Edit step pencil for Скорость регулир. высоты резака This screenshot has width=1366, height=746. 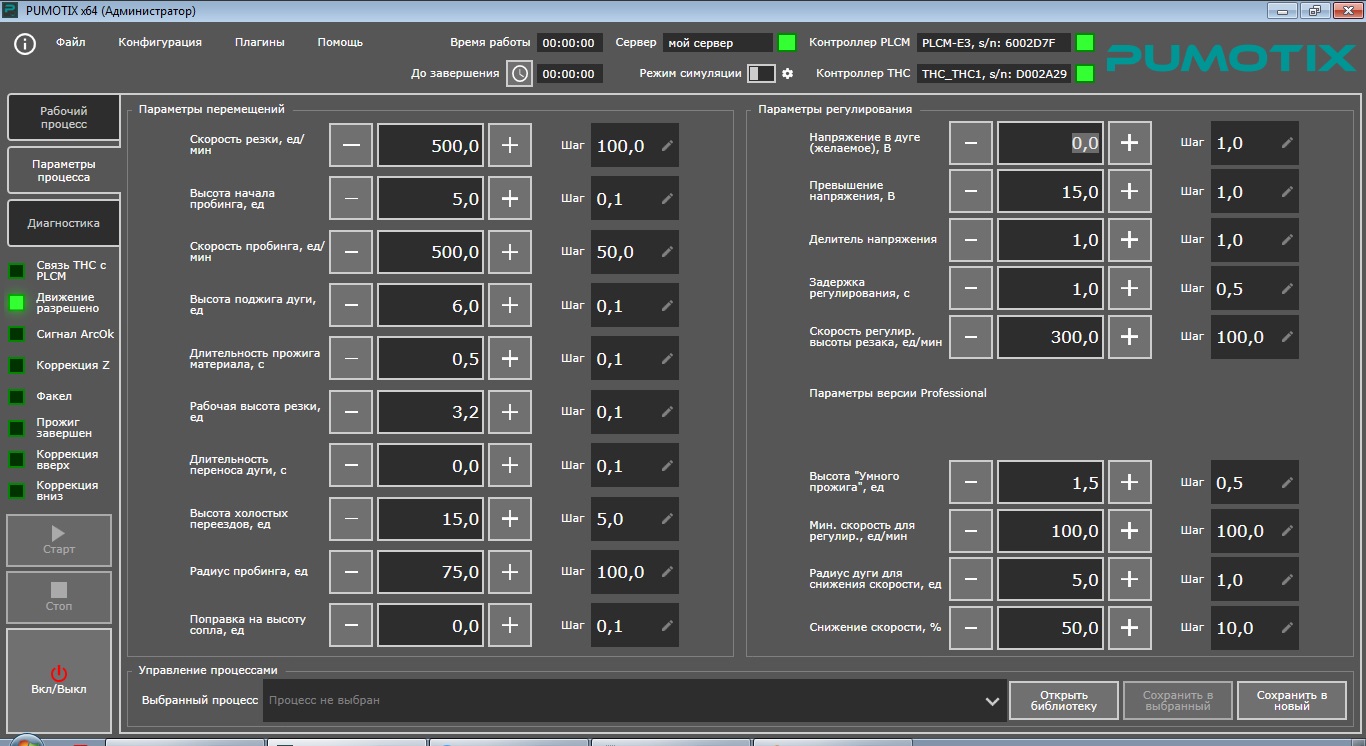[x=1287, y=337]
